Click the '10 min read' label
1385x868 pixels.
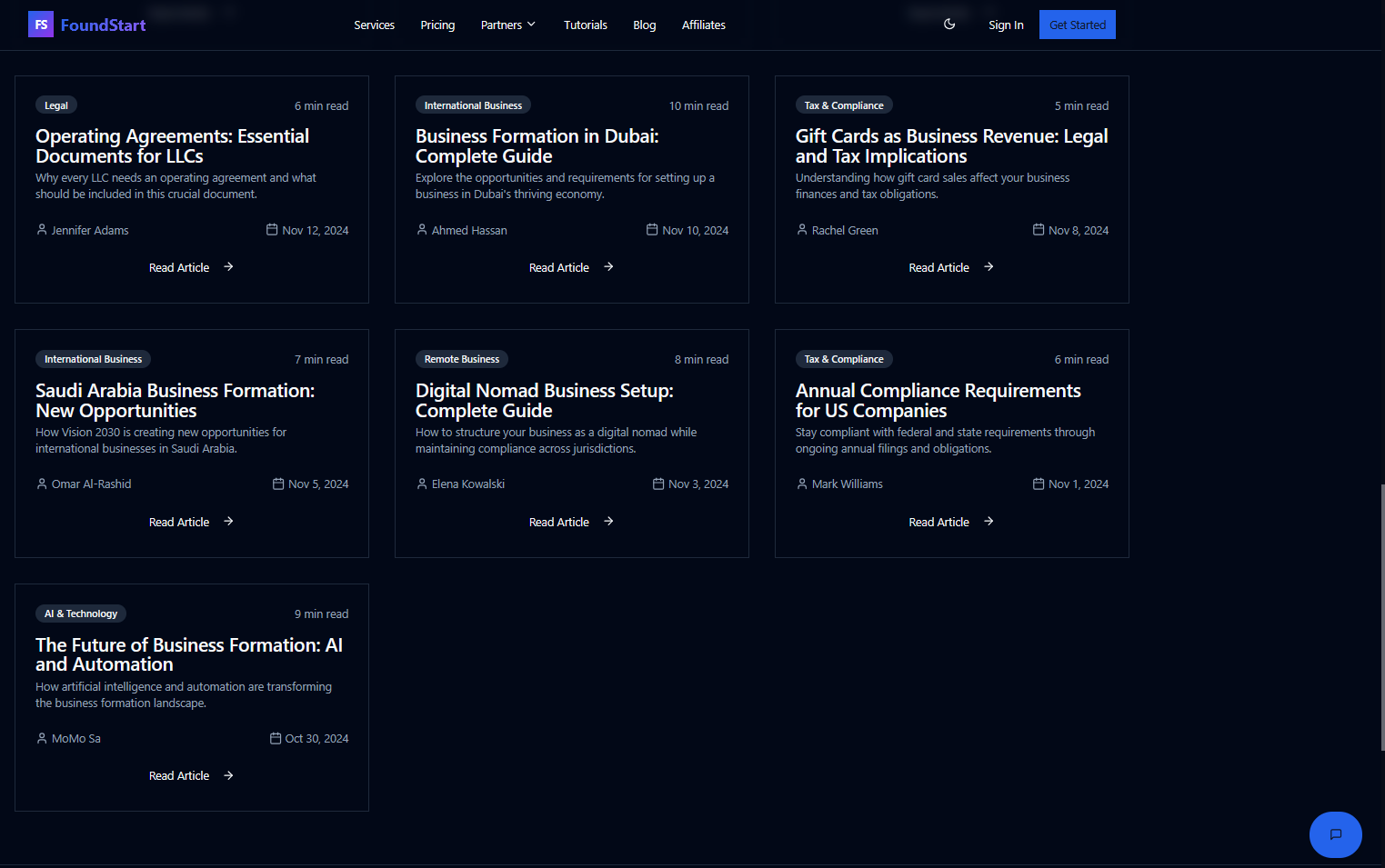pos(698,105)
